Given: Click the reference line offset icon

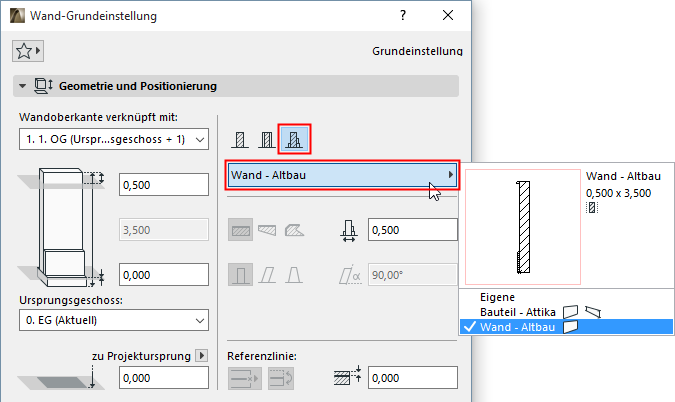Looking at the screenshot, I should pos(343,378).
